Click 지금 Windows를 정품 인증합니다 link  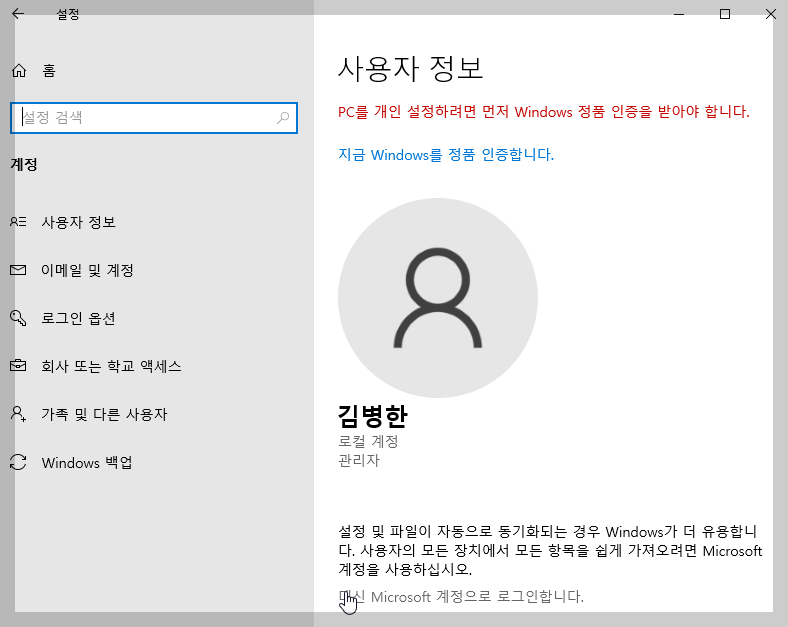point(446,154)
